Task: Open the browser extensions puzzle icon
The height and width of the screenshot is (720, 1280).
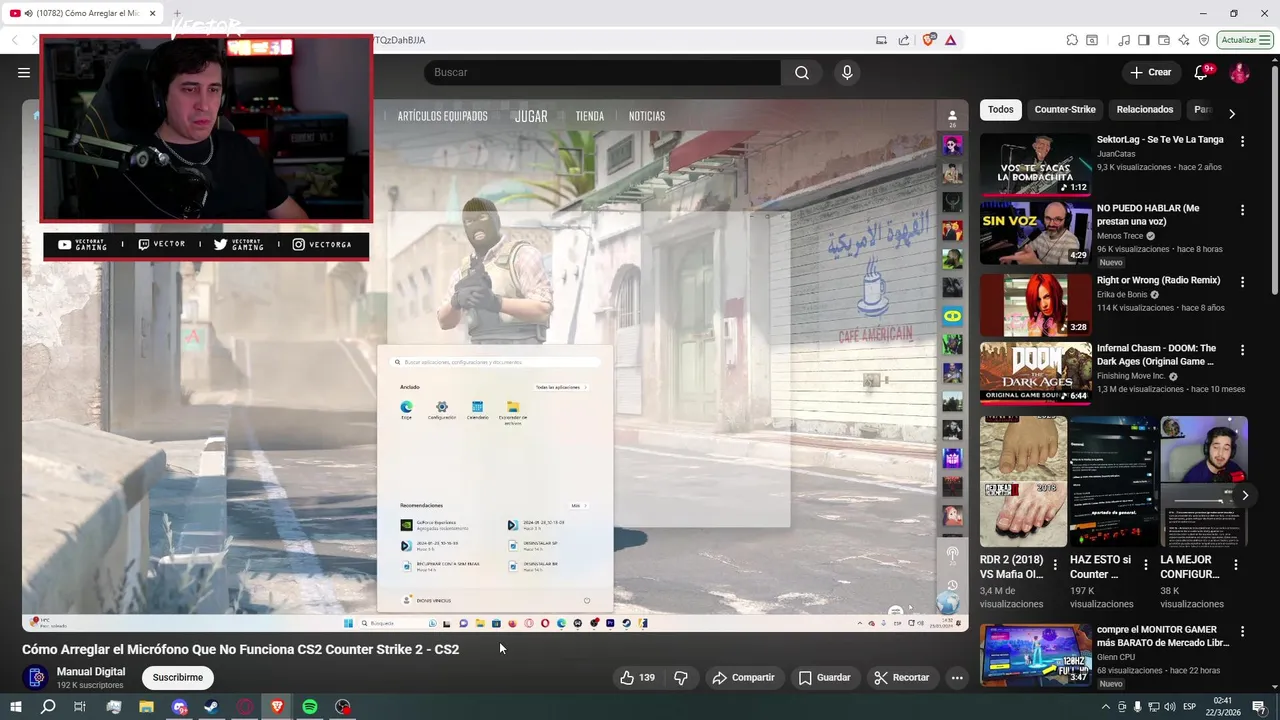Action: pos(1072,40)
